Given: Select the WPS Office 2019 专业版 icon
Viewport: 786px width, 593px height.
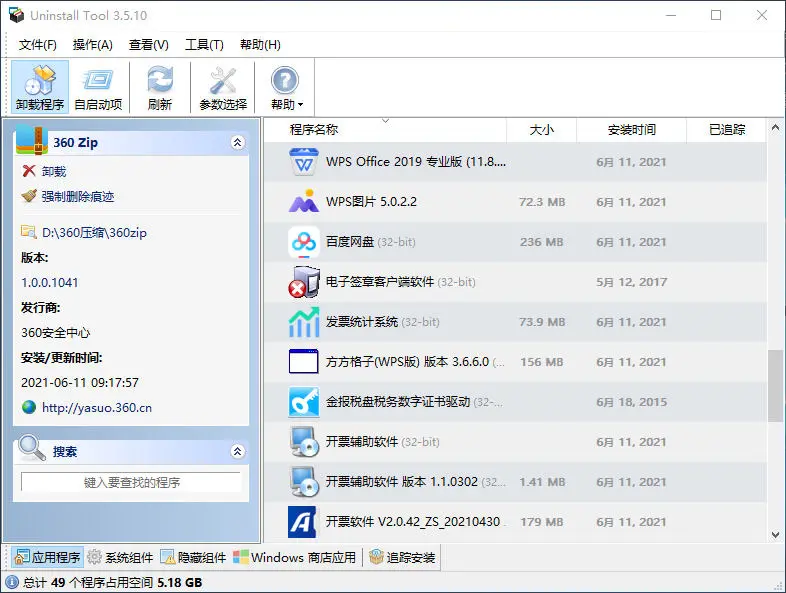Looking at the screenshot, I should (304, 162).
